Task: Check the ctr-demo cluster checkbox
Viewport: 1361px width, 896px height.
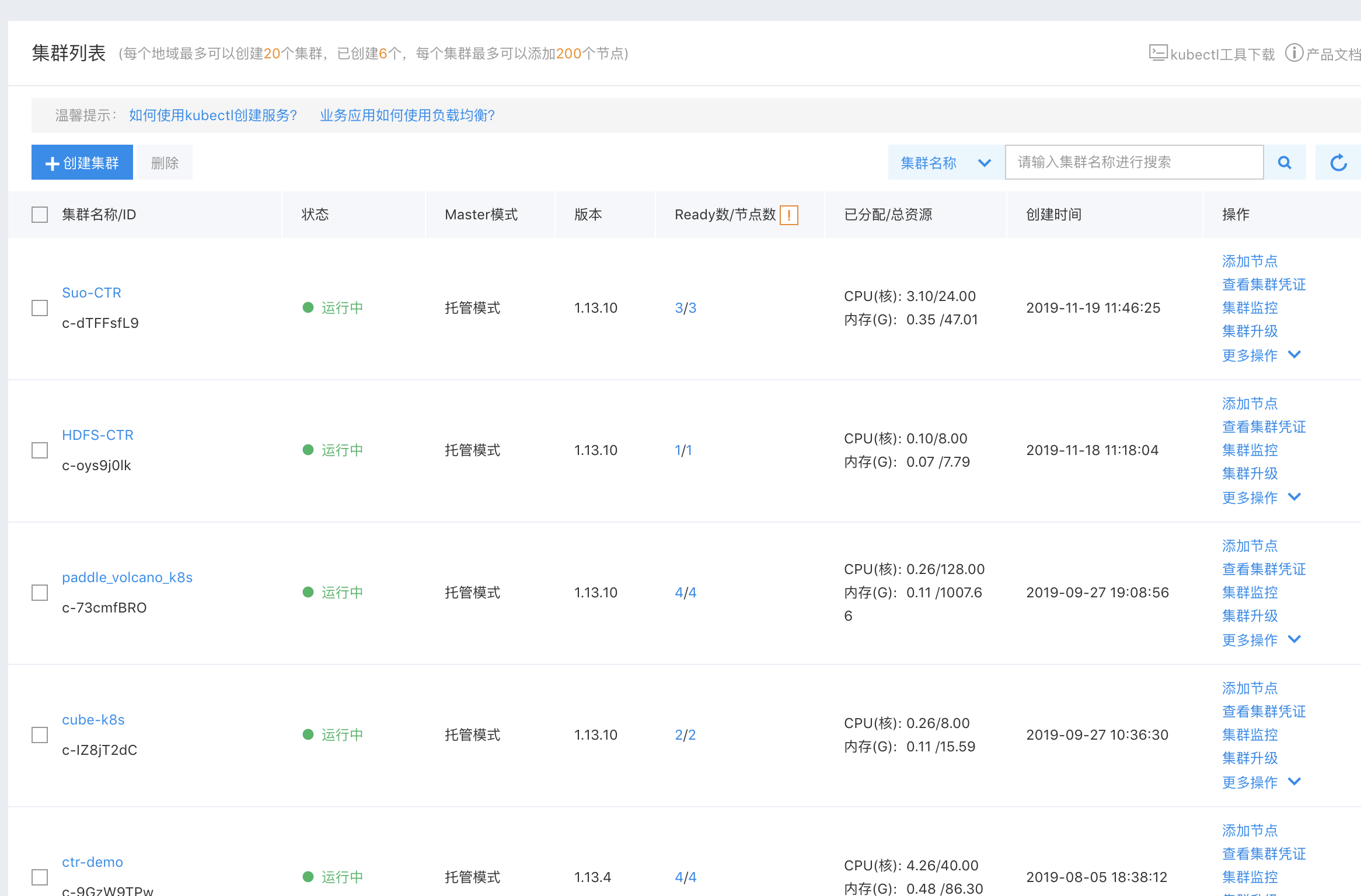Action: tap(40, 877)
